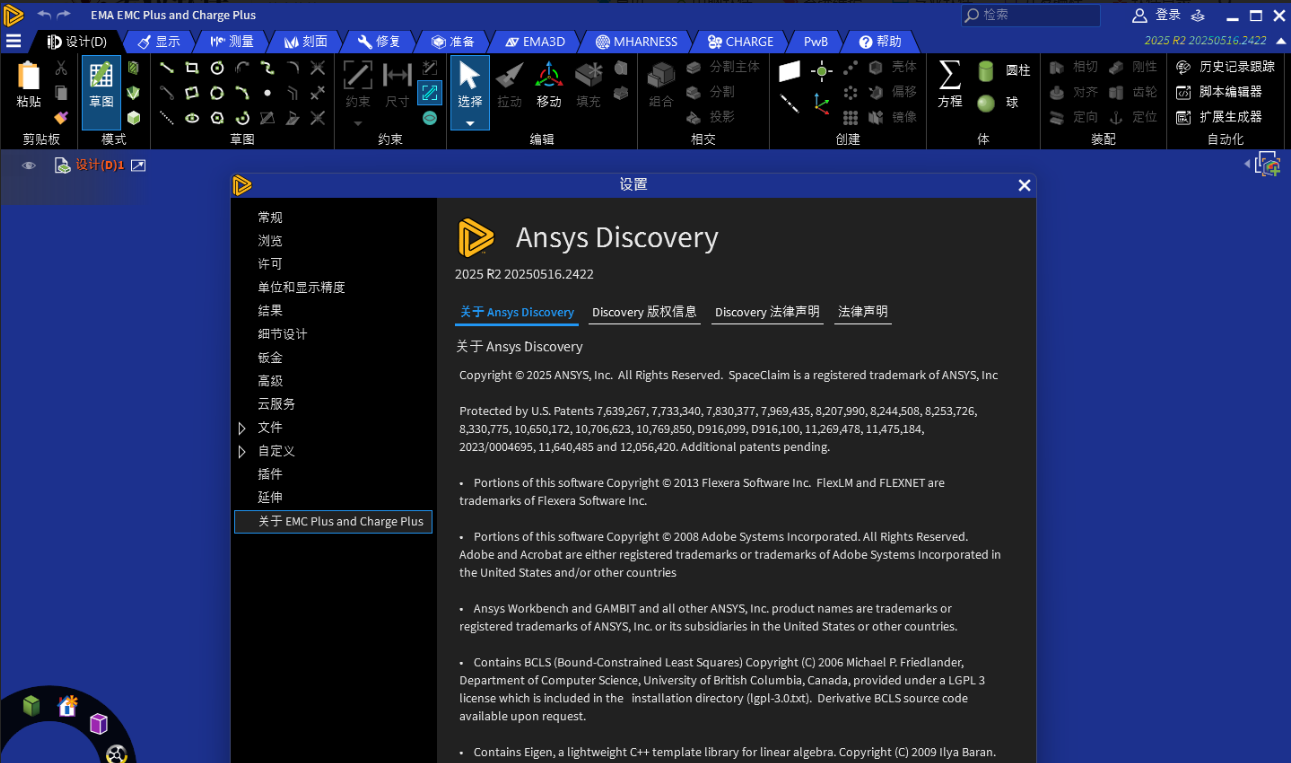This screenshot has width=1291, height=763.
Task: Click the 选择 select arrow tool
Action: coord(470,84)
